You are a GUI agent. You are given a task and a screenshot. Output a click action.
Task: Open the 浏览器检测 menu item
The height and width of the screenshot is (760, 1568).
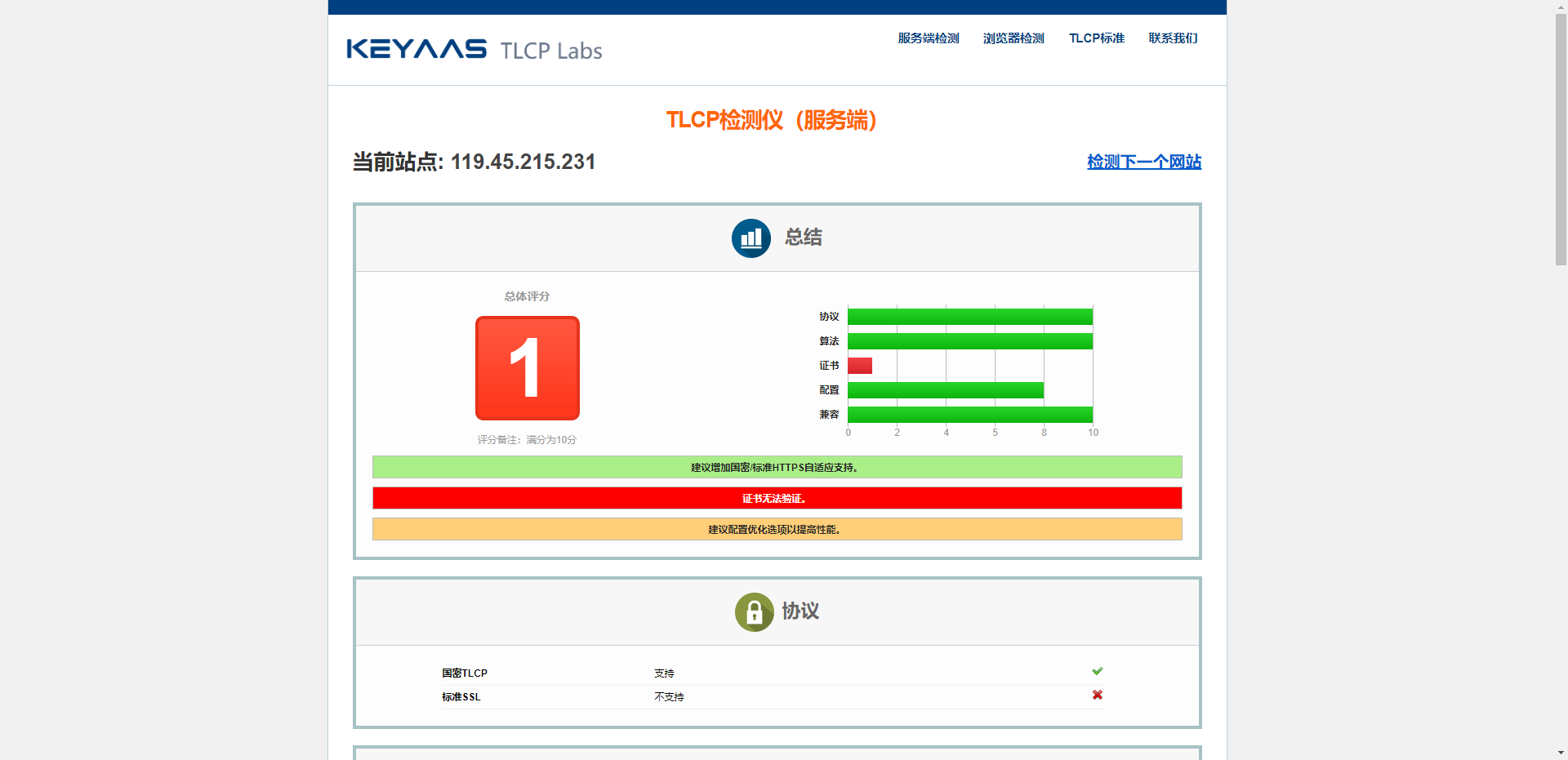pyautogui.click(x=1013, y=38)
